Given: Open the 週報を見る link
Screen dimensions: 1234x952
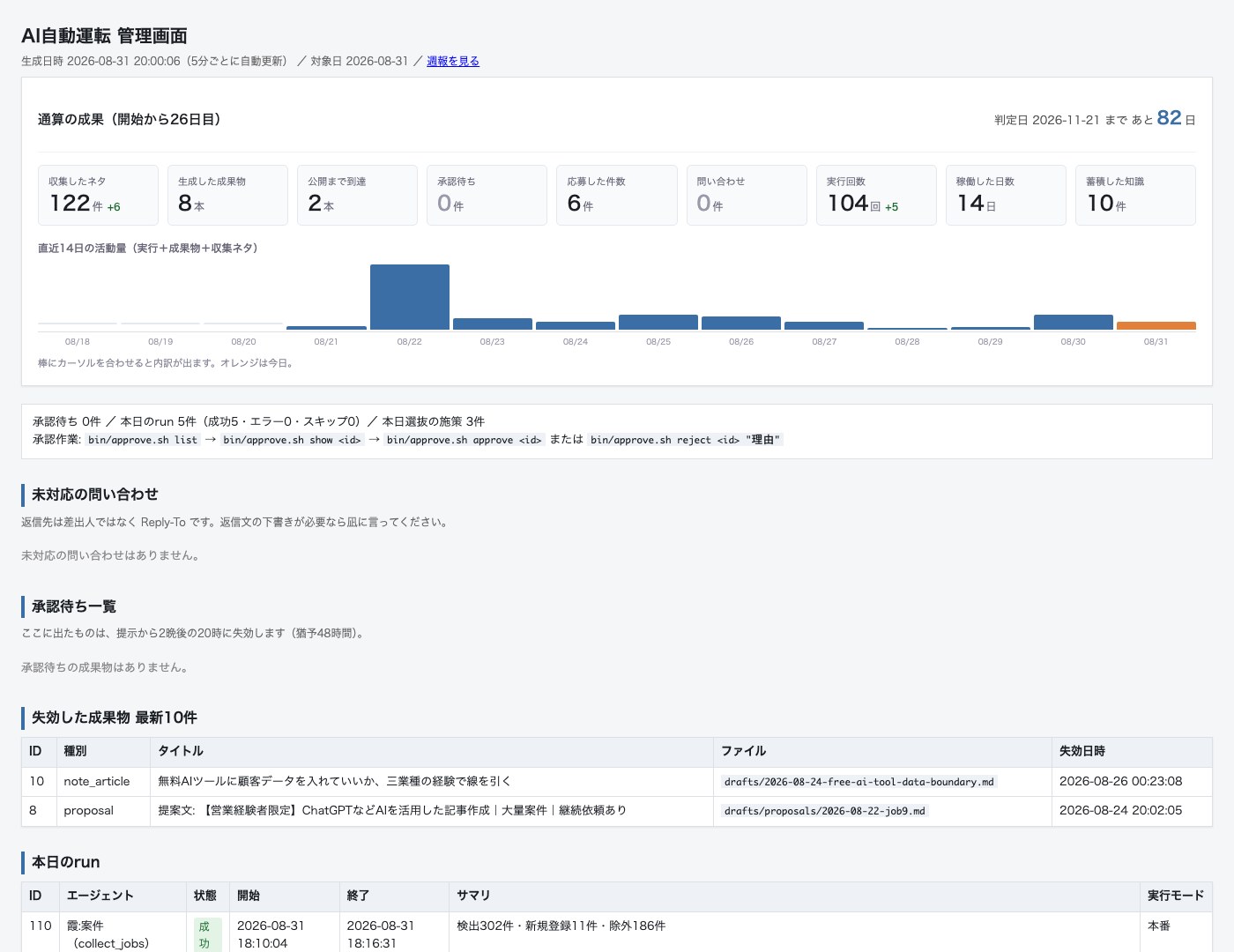Looking at the screenshot, I should point(453,61).
